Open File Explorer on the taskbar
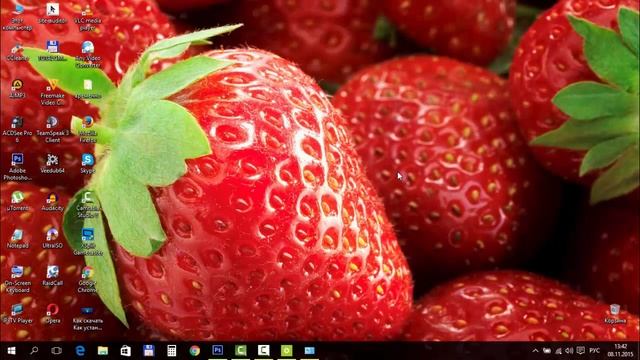 click(103, 351)
